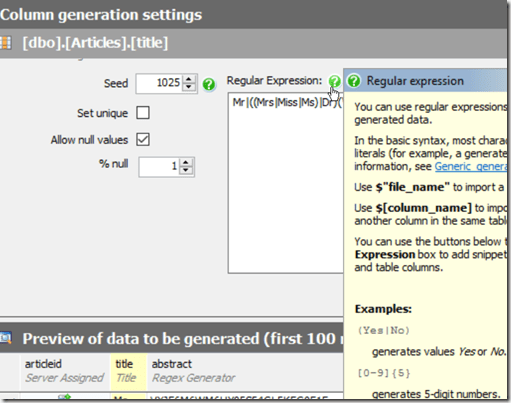Screen dimensions: 511x403
Task: Uncheck the Allow null values checkbox
Action: 143,139
